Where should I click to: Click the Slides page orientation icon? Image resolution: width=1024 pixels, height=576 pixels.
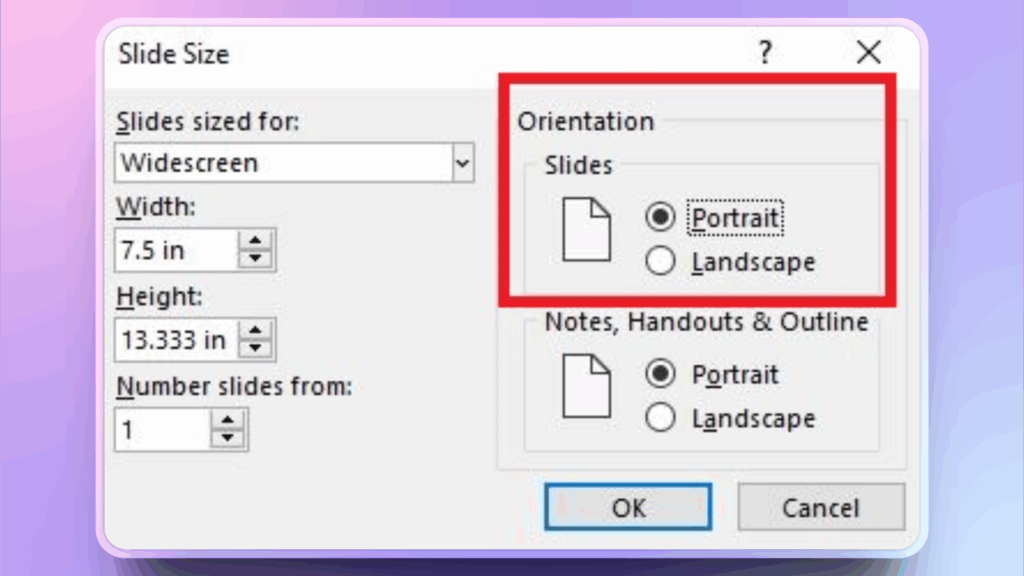[586, 228]
